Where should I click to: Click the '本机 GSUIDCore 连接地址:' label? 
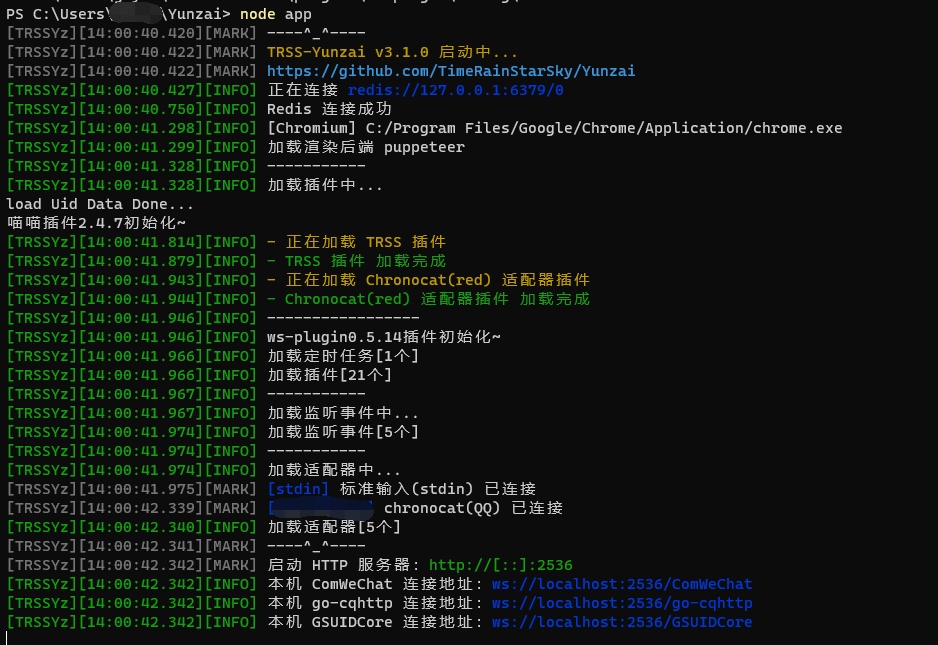pyautogui.click(x=375, y=622)
